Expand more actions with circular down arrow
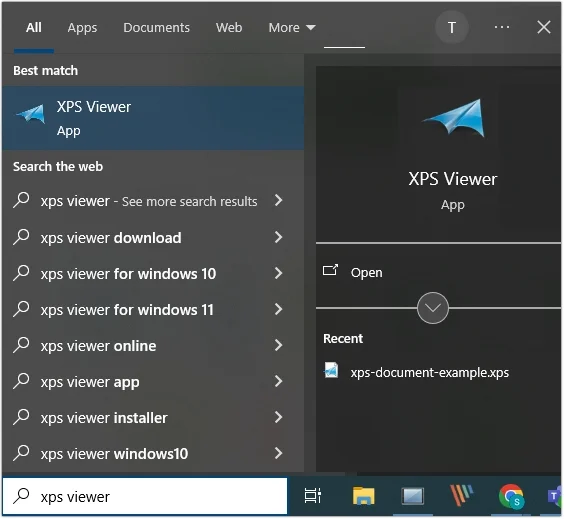The height and width of the screenshot is (519, 564). tap(433, 308)
